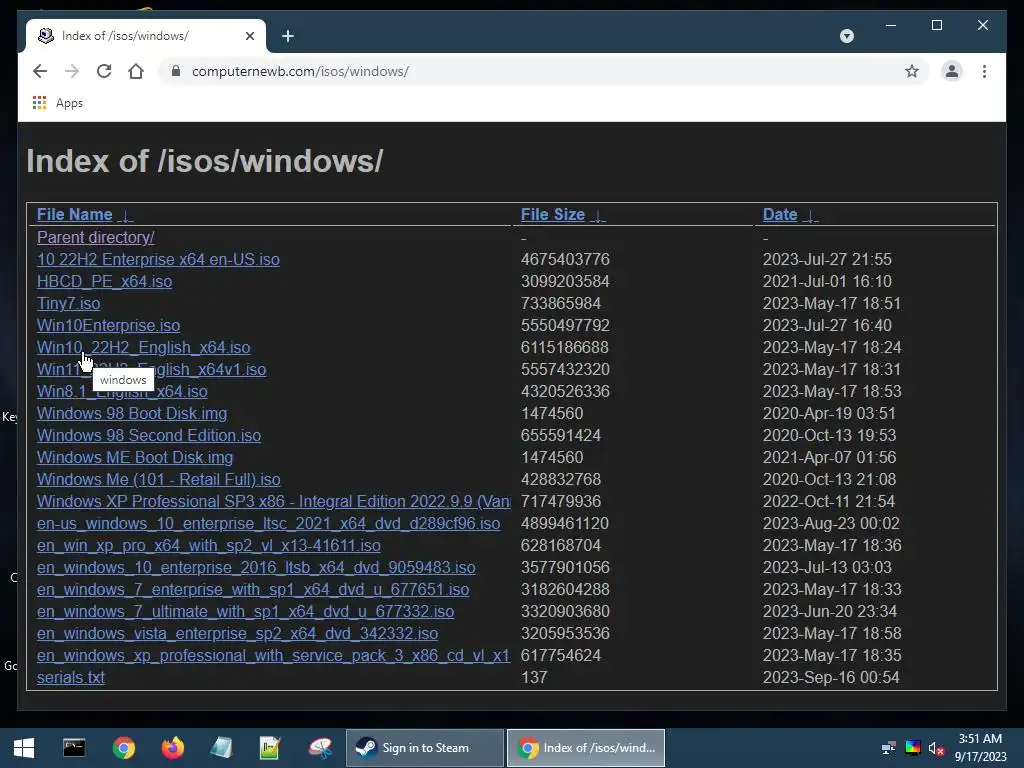
Task: Download en_win_xp_pro_x64_with_sp2 iso
Action: click(209, 545)
